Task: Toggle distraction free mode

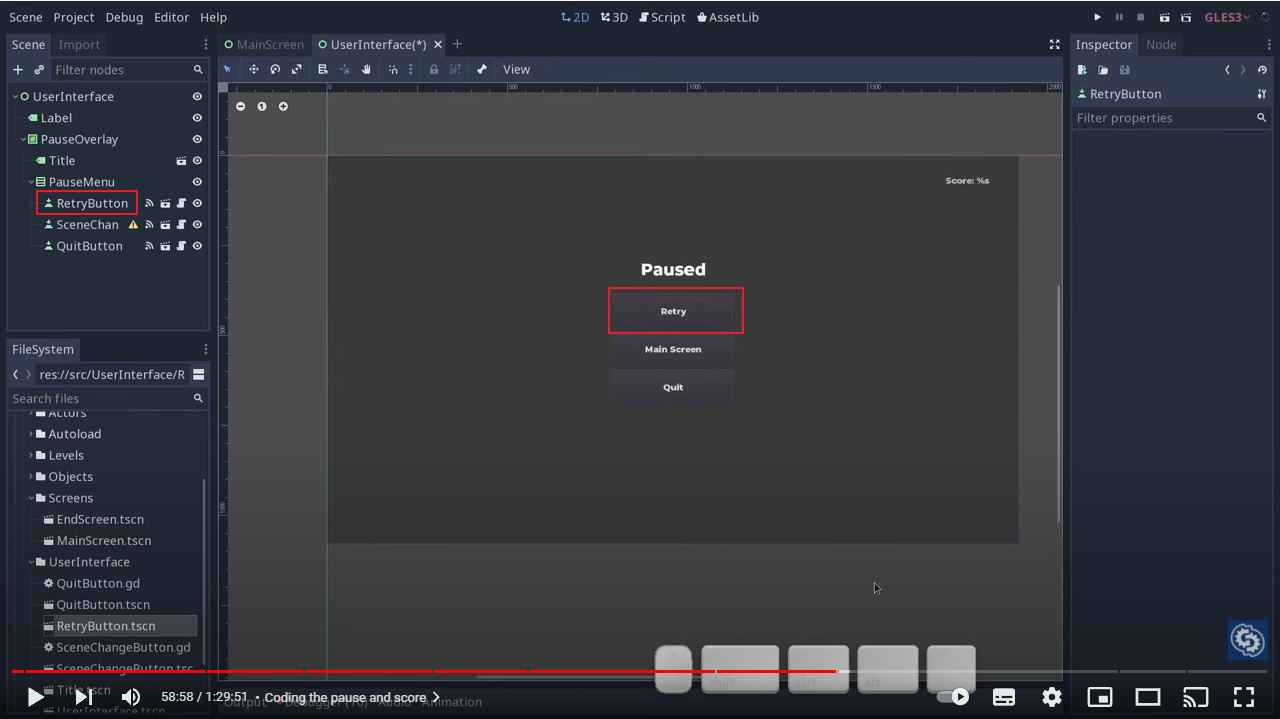Action: pyautogui.click(x=1054, y=44)
